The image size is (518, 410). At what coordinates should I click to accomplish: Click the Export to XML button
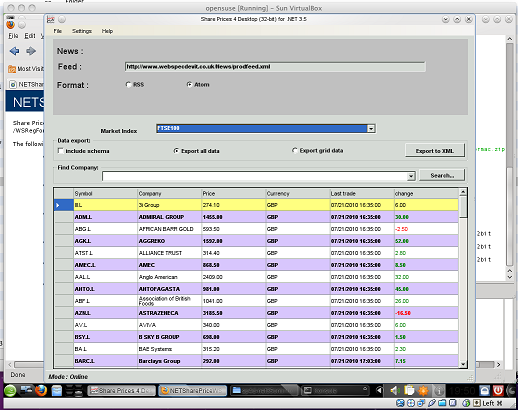[434, 151]
